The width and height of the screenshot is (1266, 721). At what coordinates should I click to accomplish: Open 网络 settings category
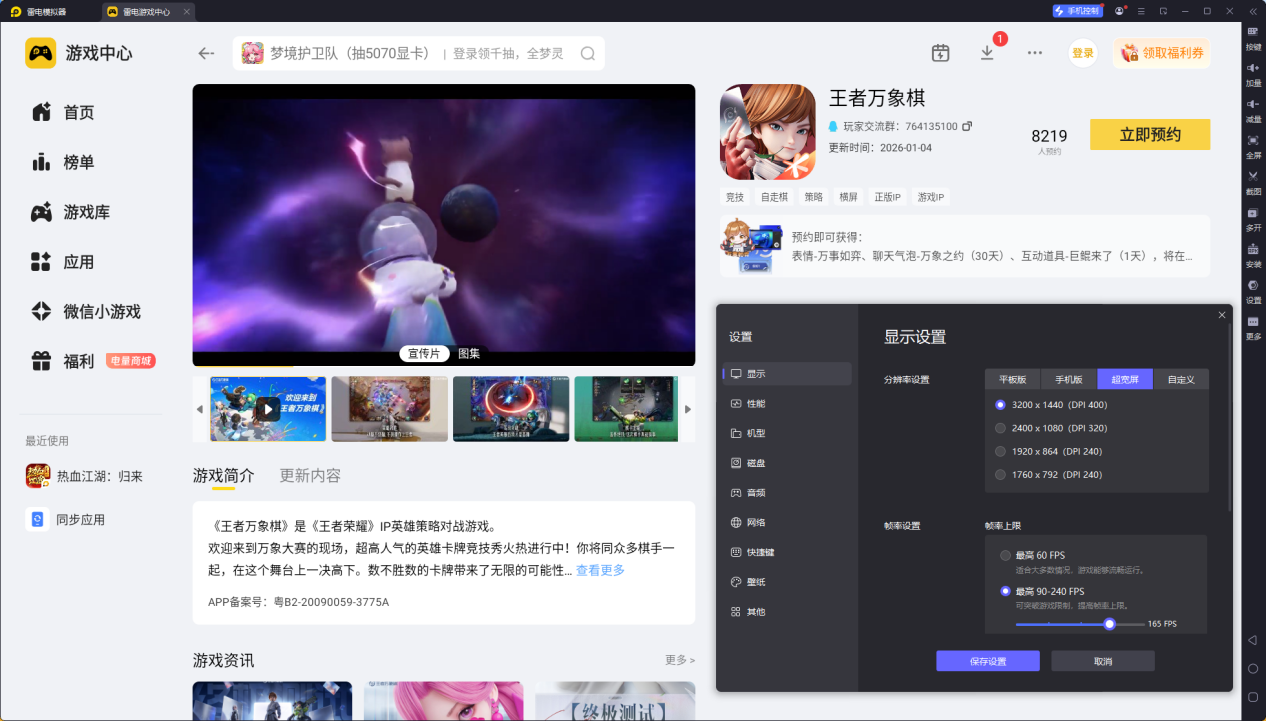point(787,522)
